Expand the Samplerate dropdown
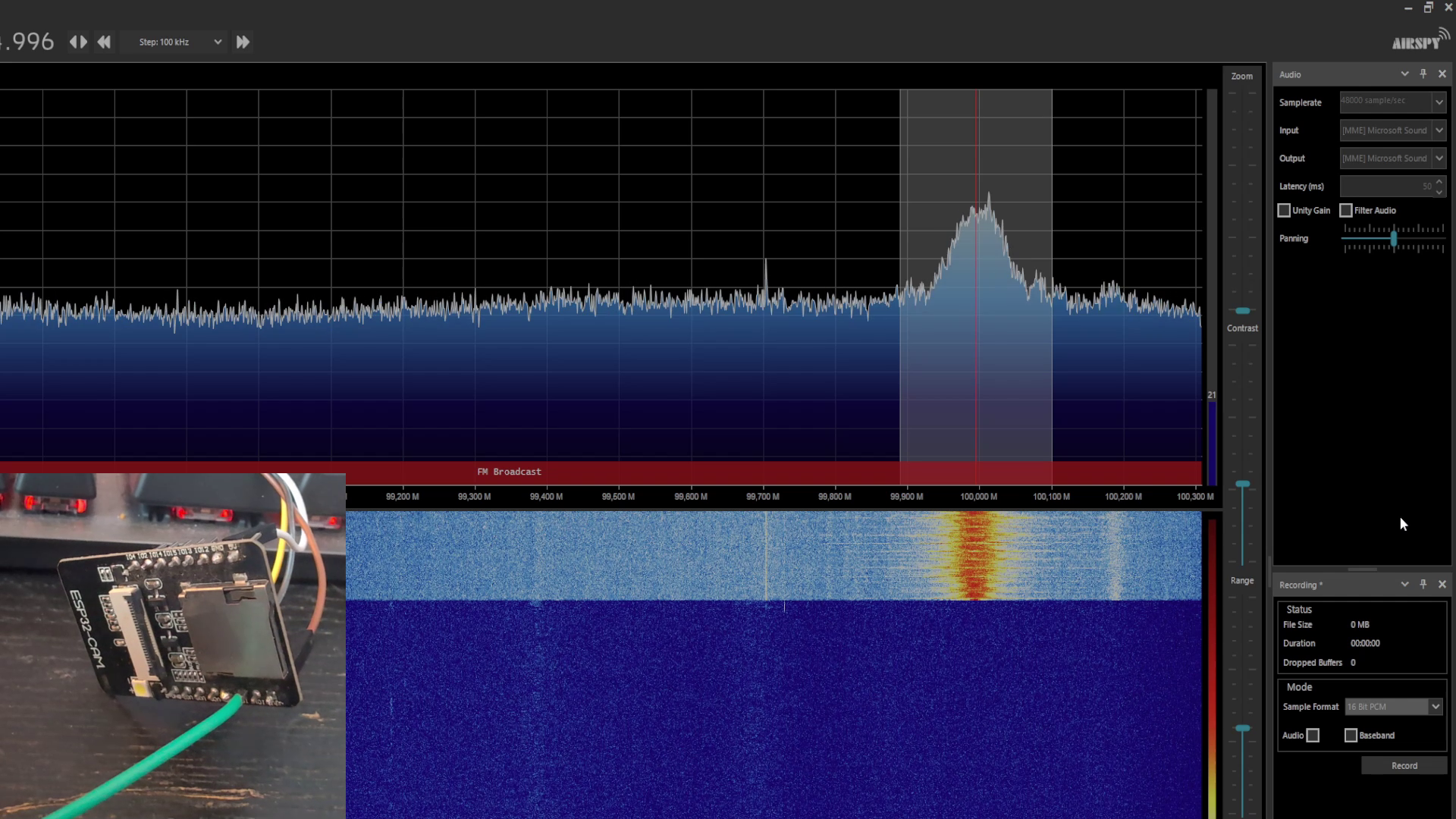Viewport: 1456px width, 819px height. coord(1439,102)
